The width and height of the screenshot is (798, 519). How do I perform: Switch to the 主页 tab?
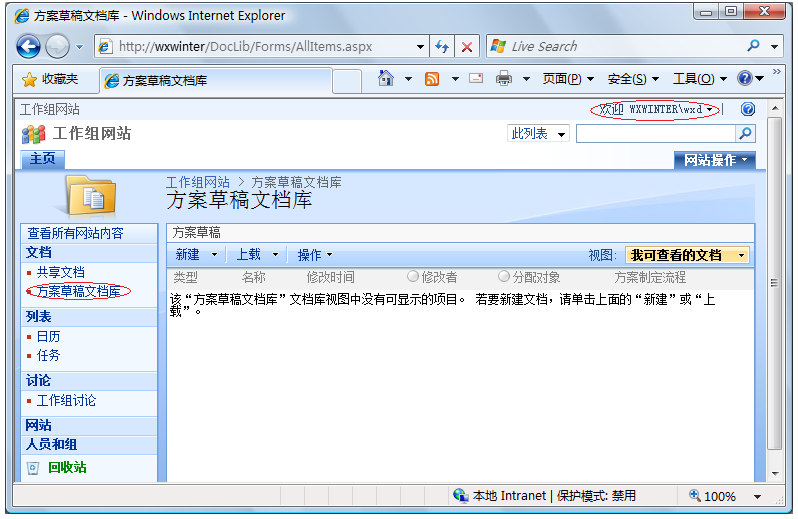tap(43, 159)
